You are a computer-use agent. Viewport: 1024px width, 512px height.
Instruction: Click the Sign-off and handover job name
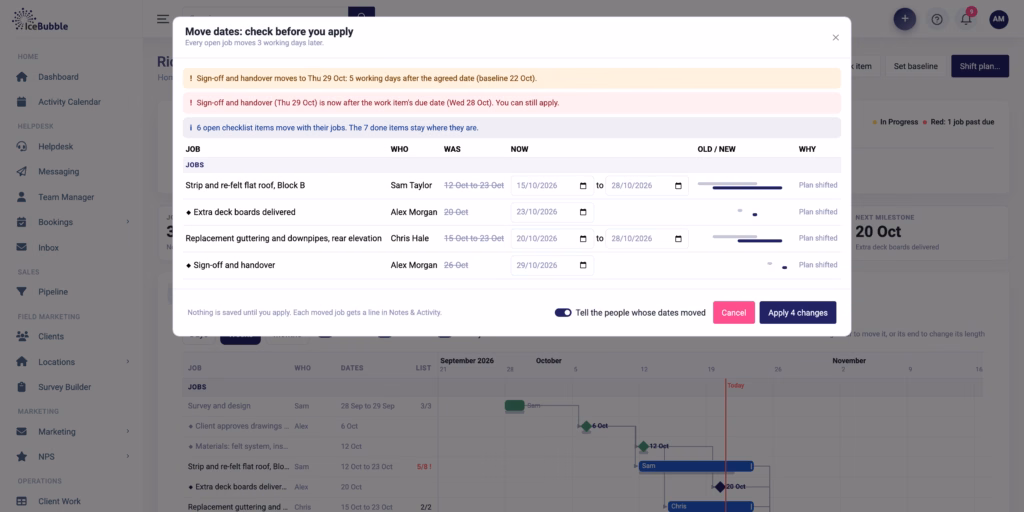[x=234, y=265]
